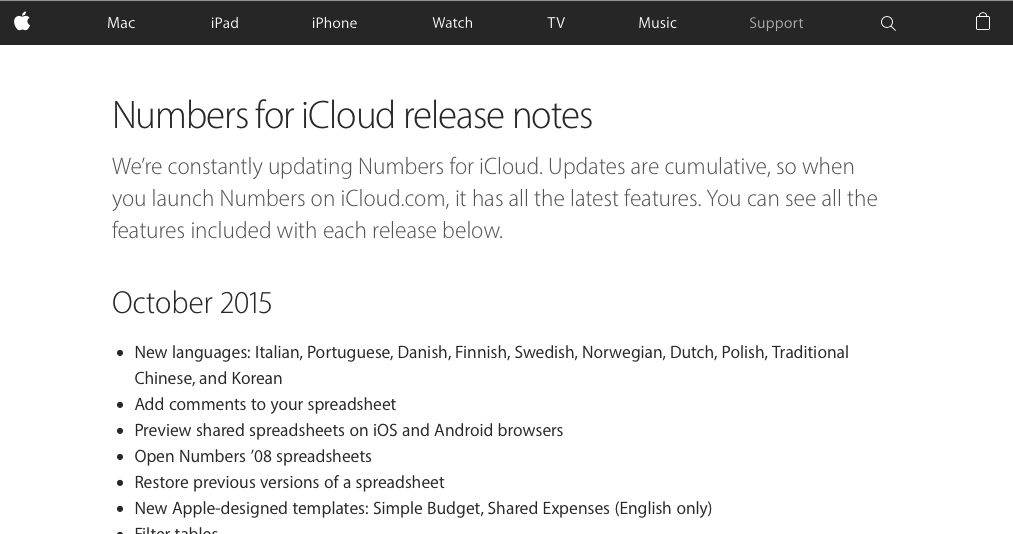Select the 'Add comments to your spreadsheet' line

[x=265, y=404]
